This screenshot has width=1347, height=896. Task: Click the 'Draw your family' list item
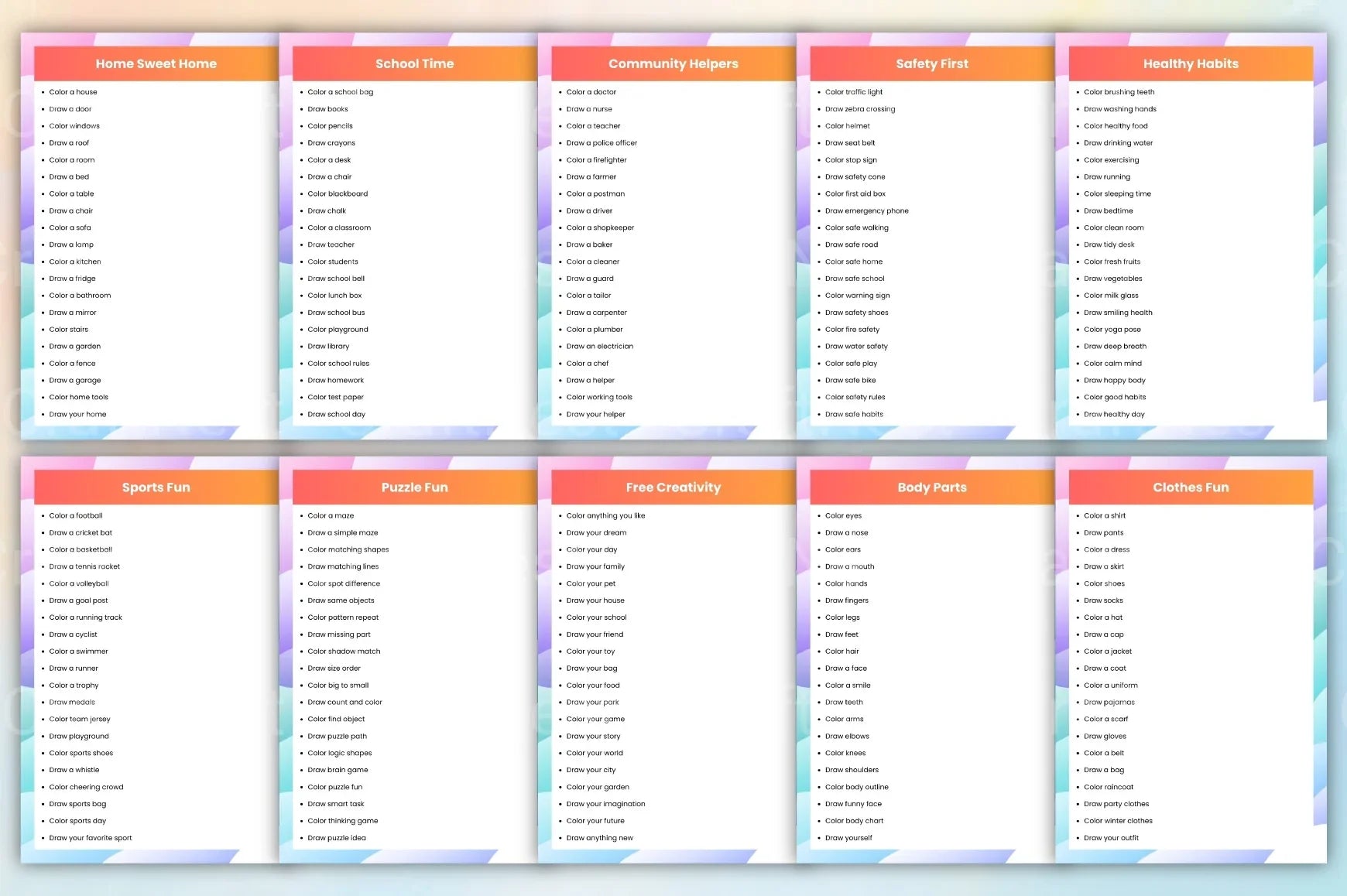pos(595,567)
